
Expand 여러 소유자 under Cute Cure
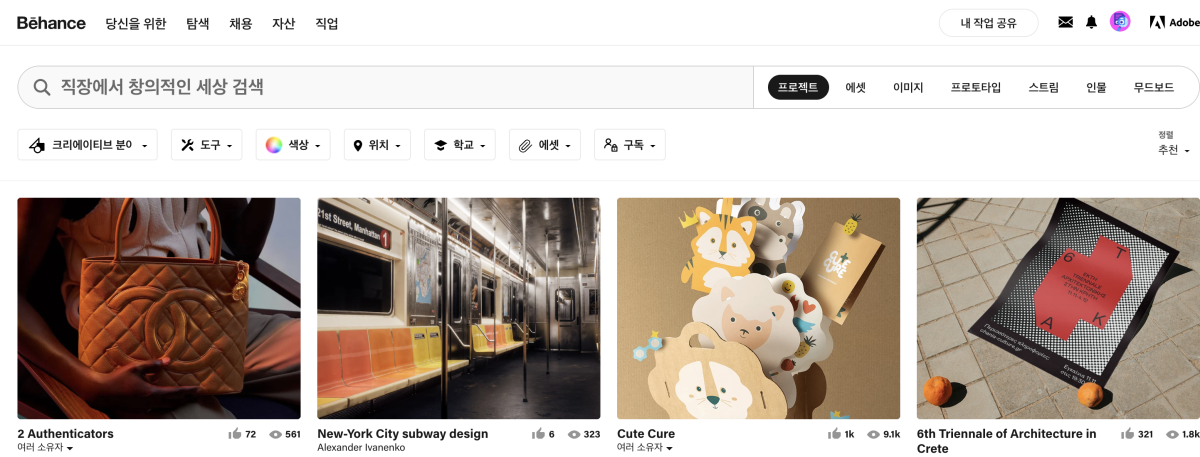coord(645,448)
